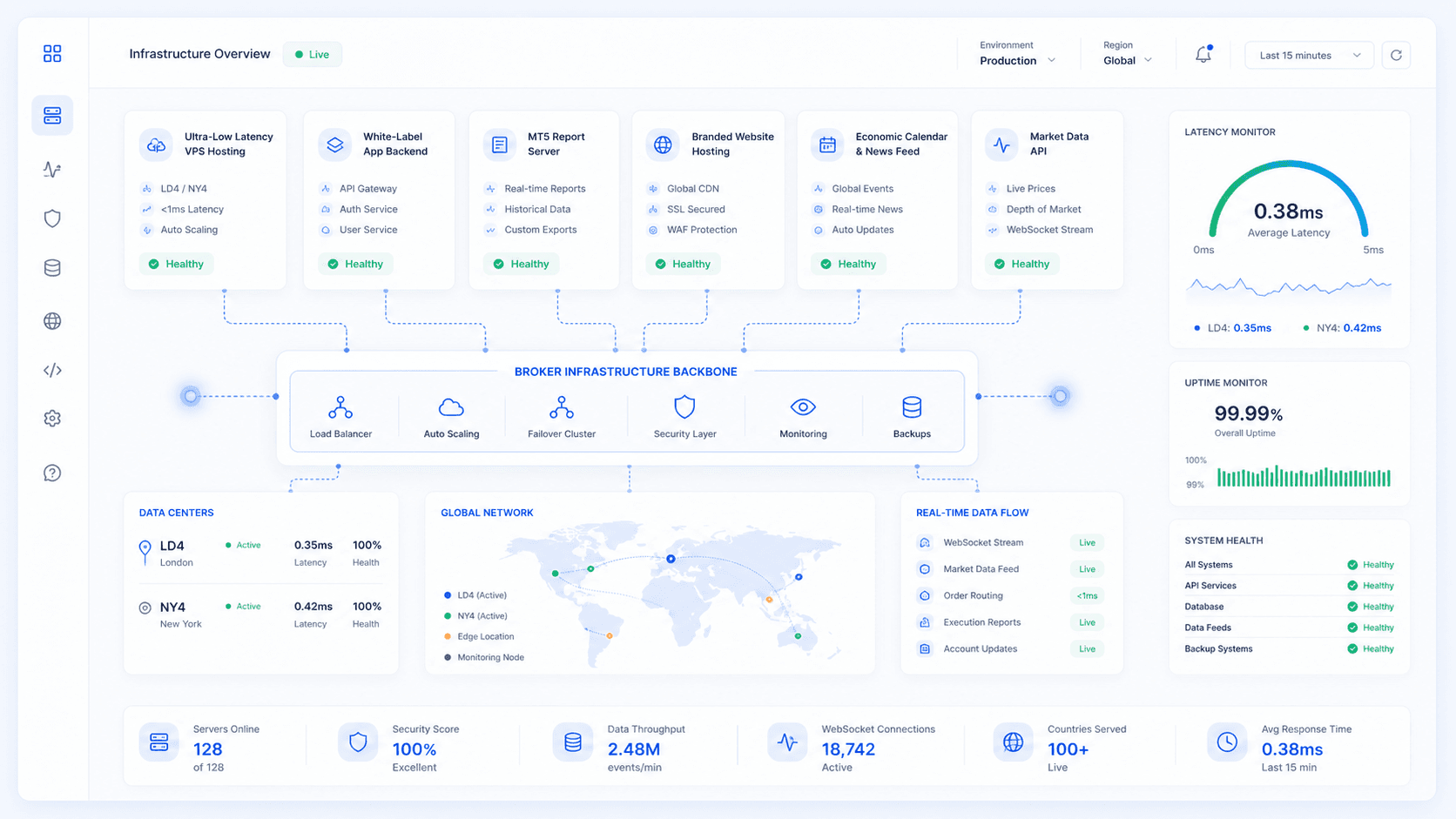Open the activity pulse icon in sidebar

point(52,170)
